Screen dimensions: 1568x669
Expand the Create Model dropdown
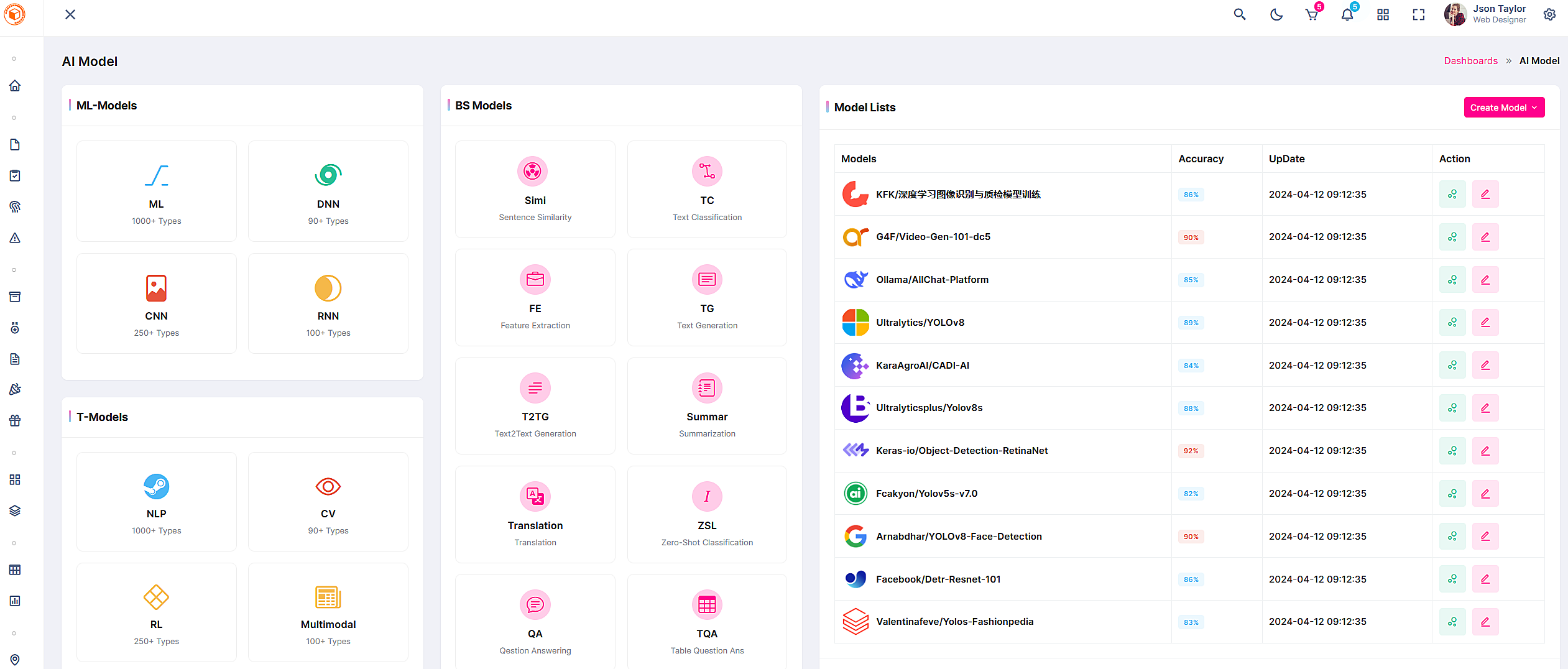coord(1503,108)
